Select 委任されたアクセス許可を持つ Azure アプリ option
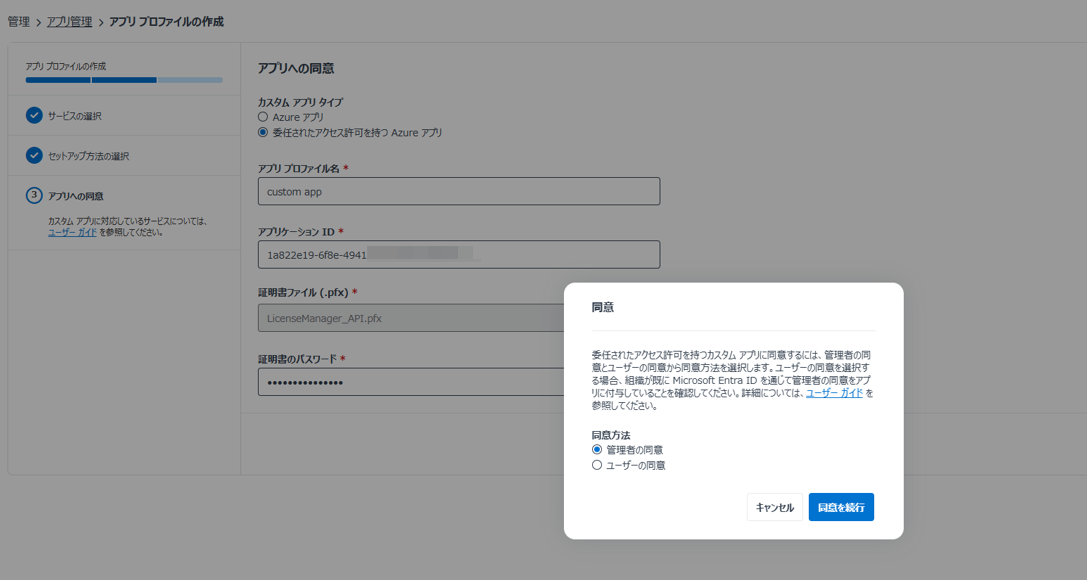1087x580 pixels. [x=263, y=132]
